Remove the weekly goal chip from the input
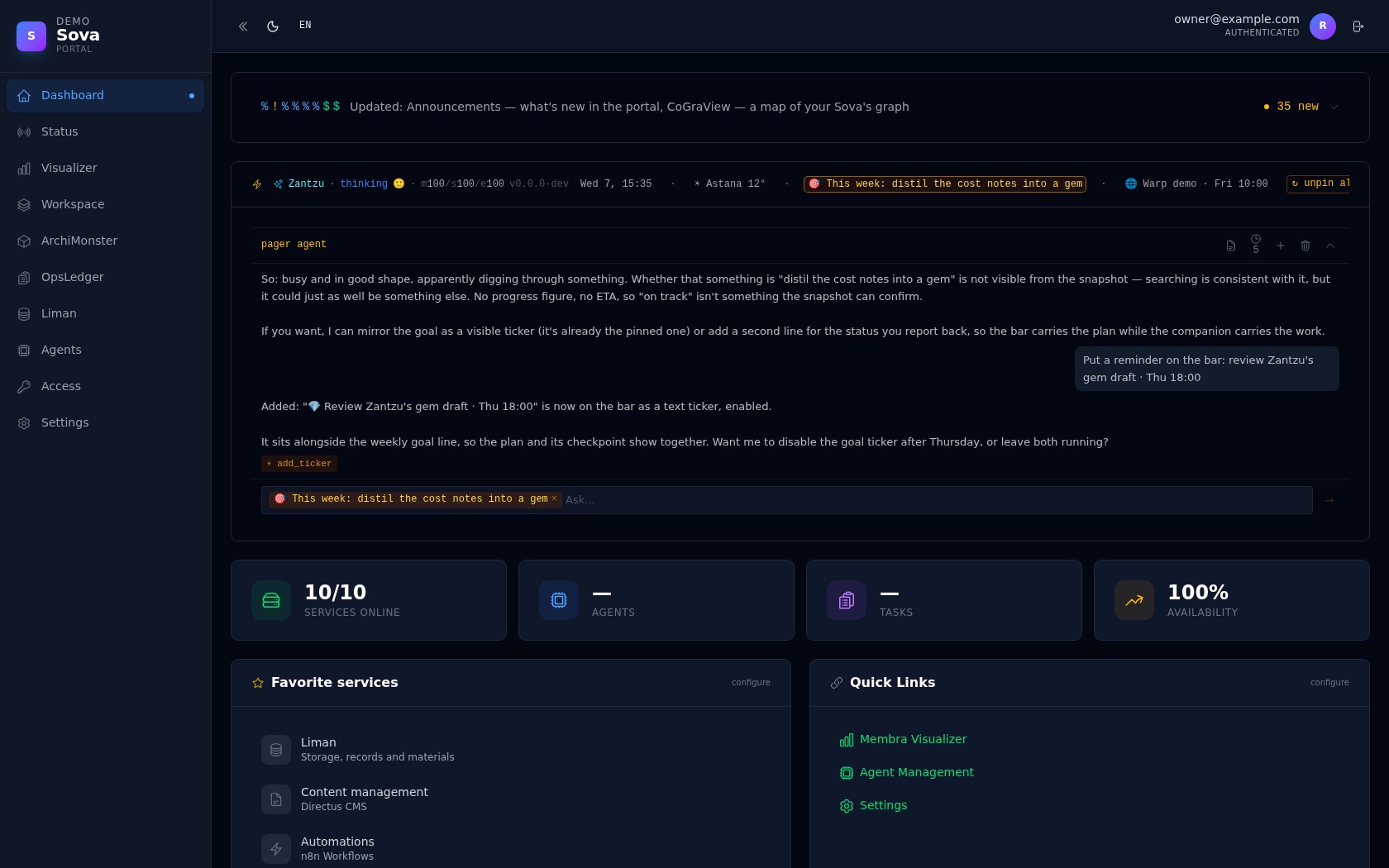This screenshot has height=868, width=1389. 554,498
